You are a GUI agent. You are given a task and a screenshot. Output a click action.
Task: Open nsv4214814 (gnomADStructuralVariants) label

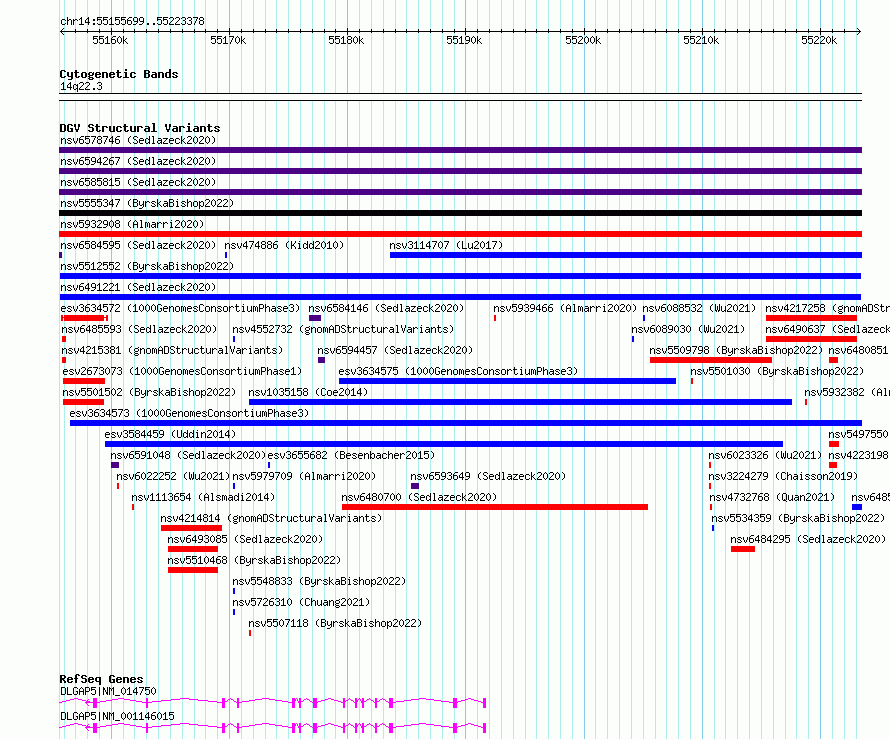[271, 518]
